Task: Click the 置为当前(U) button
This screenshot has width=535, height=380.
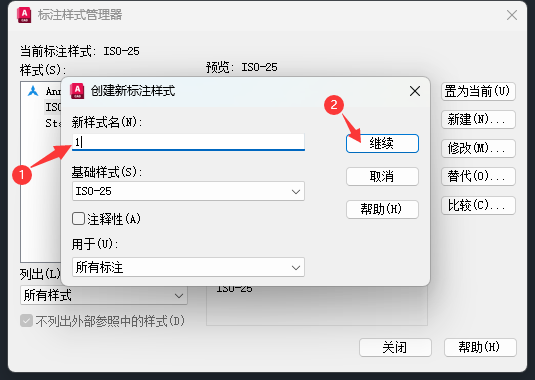Action: [x=478, y=91]
